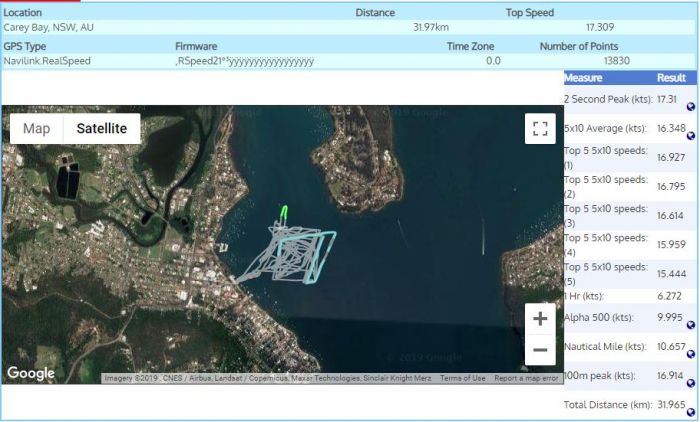
Task: Click the Google logo on the map
Action: tap(31, 373)
